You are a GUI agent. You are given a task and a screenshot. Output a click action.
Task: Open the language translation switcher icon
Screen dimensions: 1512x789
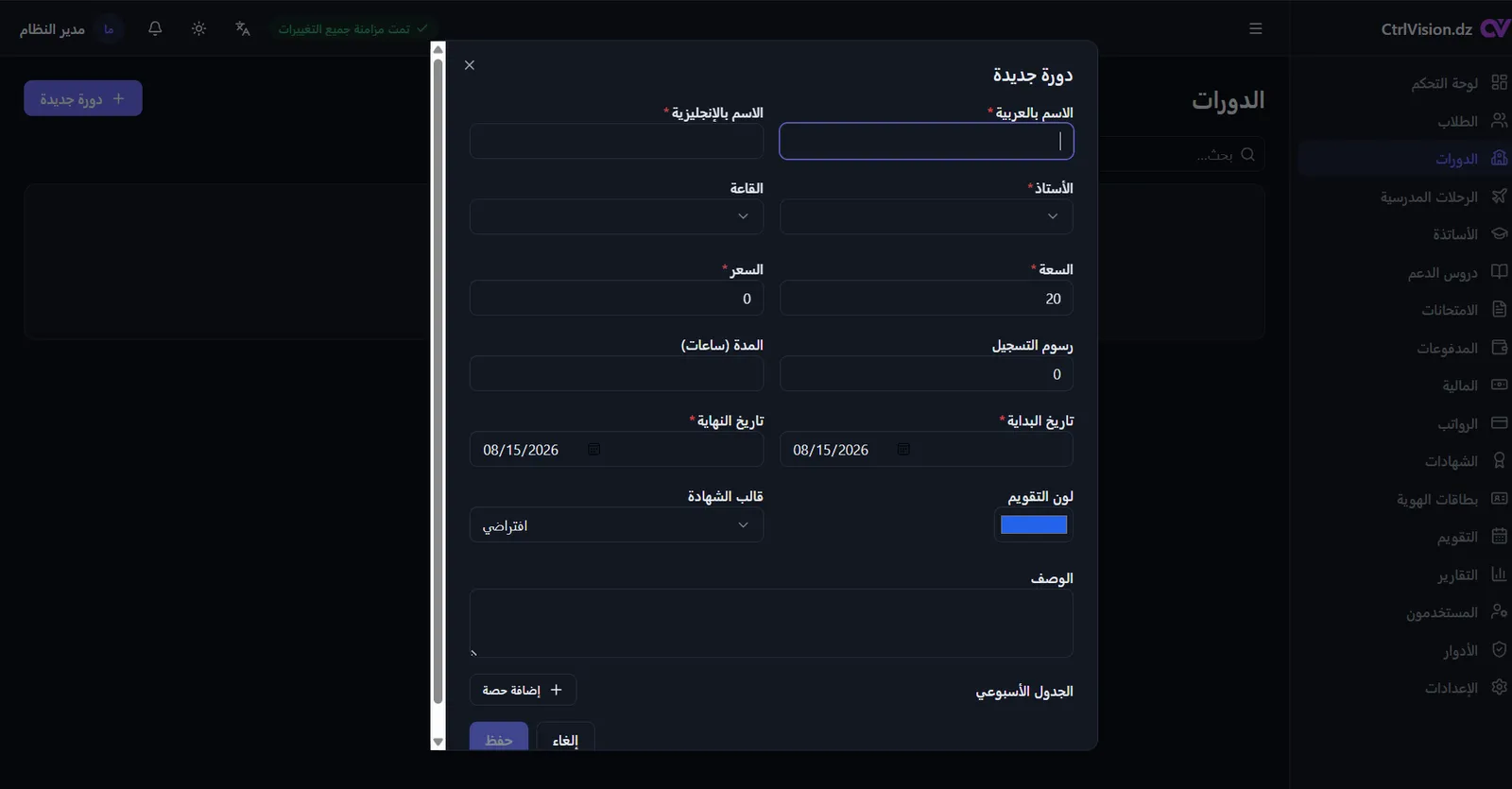[243, 28]
